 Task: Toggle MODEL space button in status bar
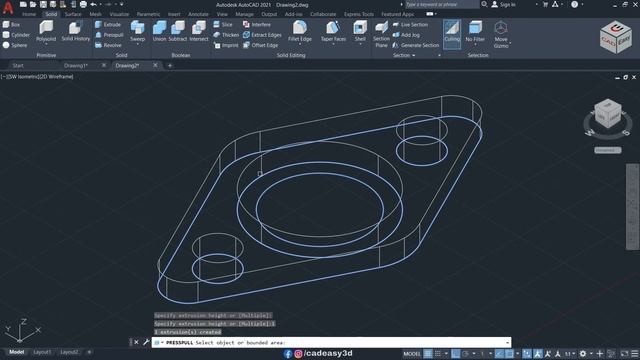411,353
